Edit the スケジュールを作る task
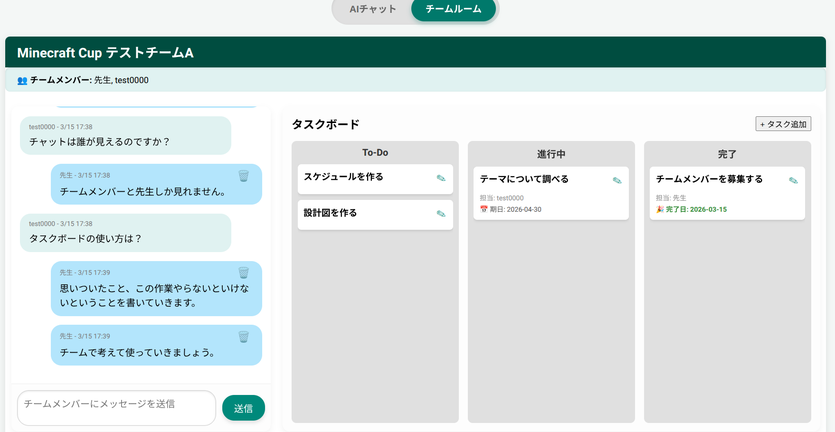Viewport: 835px width, 432px height. click(441, 178)
